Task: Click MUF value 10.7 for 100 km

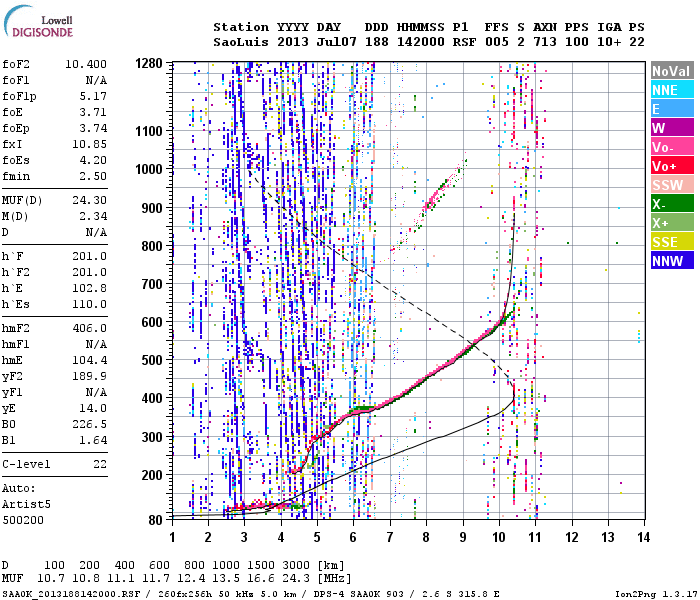Action: pos(51,579)
